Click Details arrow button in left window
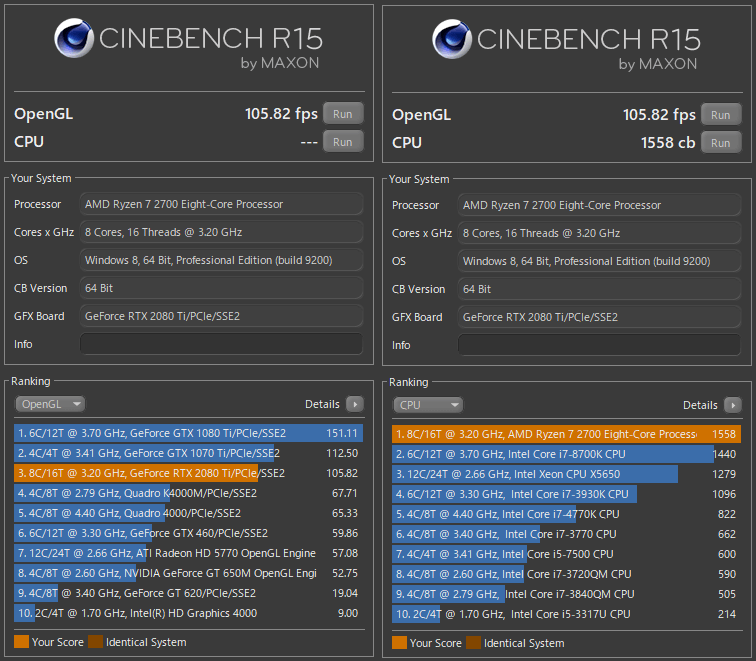This screenshot has height=661, width=756. [x=355, y=404]
